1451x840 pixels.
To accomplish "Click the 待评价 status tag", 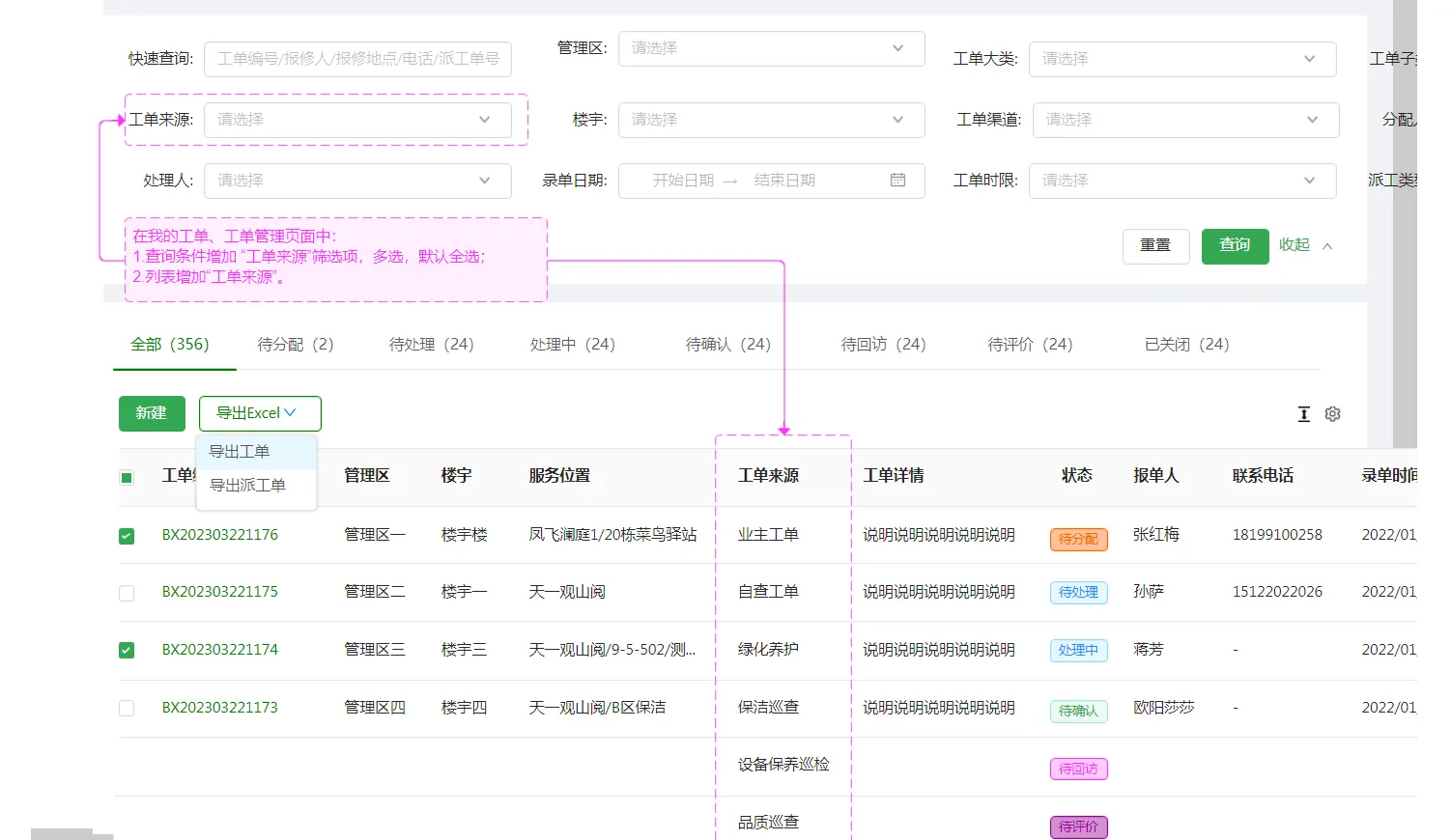I will 1078,827.
